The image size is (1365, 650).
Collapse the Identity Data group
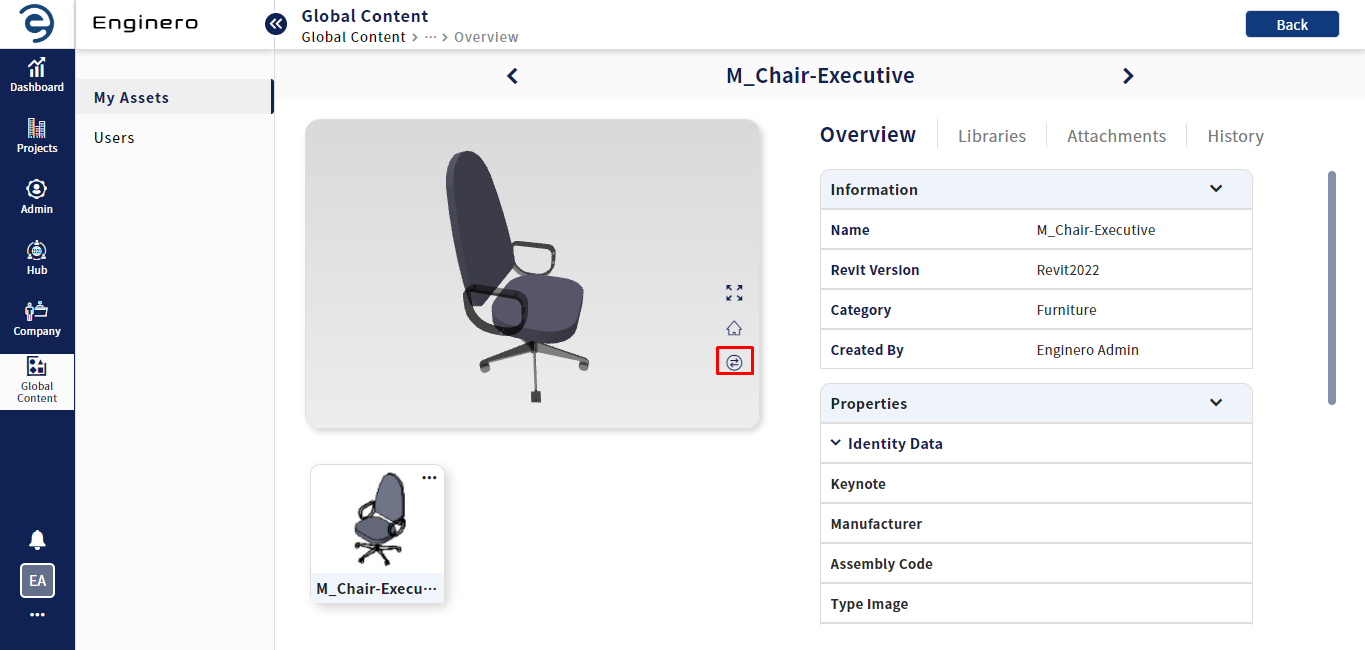[835, 443]
